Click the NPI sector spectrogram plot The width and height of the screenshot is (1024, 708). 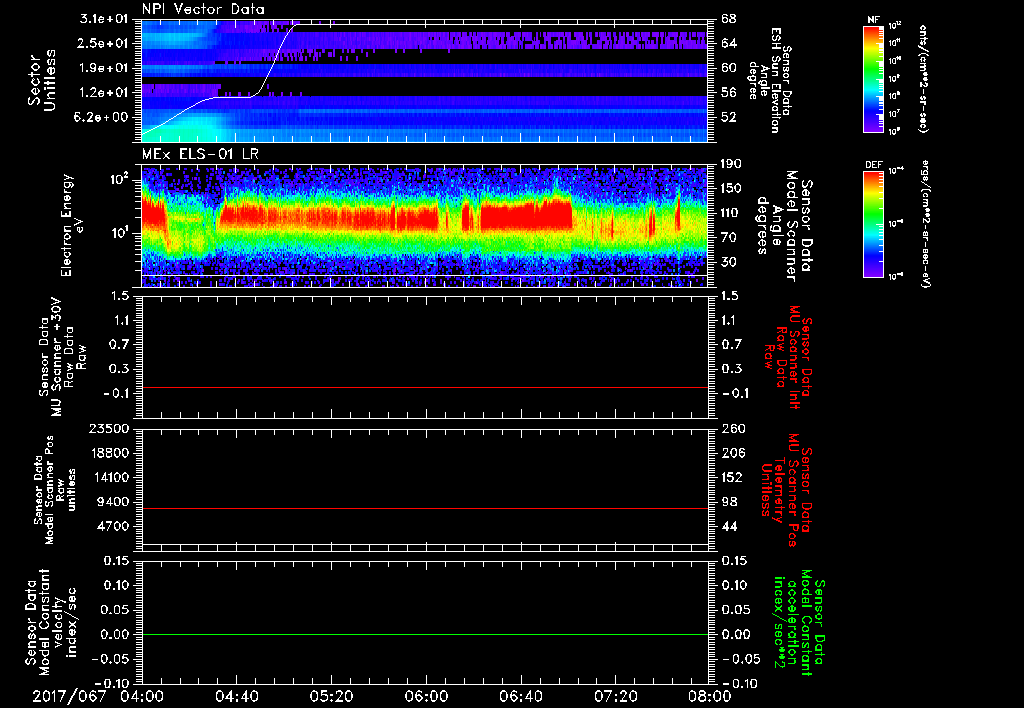(x=424, y=81)
